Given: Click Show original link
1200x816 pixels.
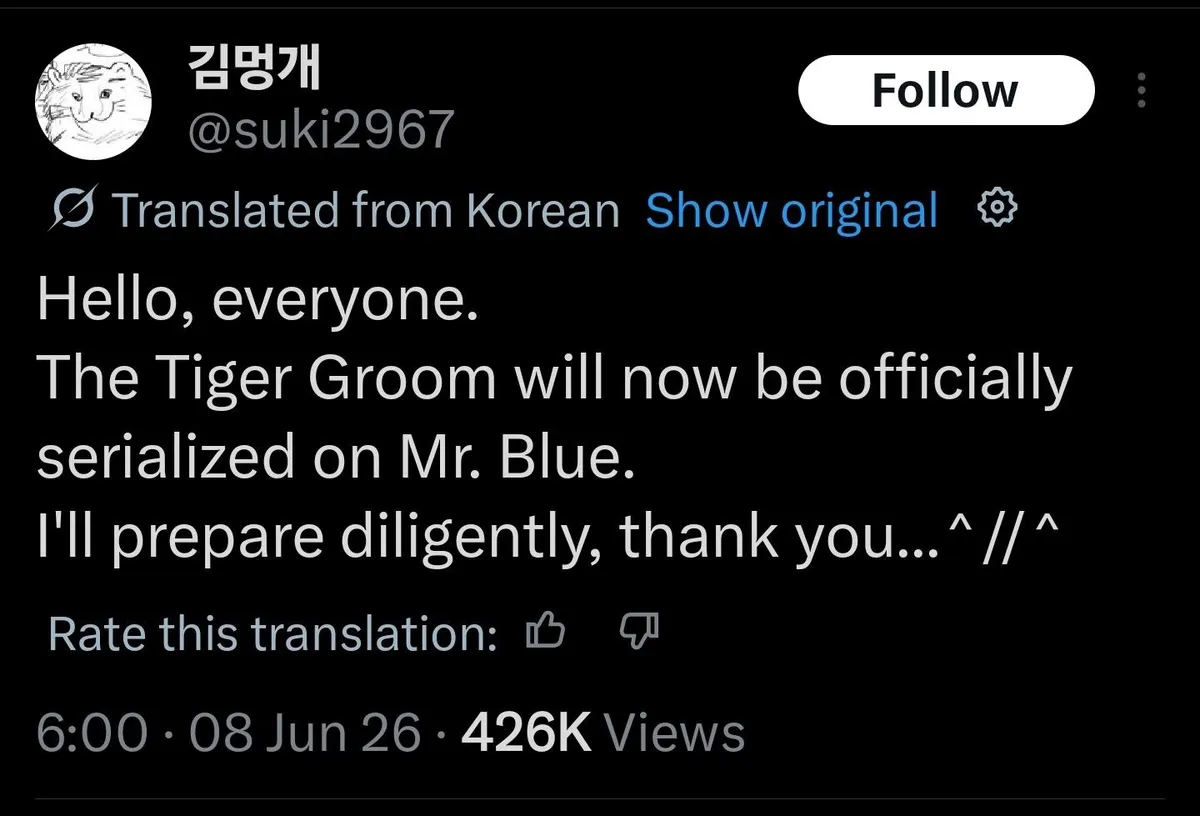Looking at the screenshot, I should [792, 211].
